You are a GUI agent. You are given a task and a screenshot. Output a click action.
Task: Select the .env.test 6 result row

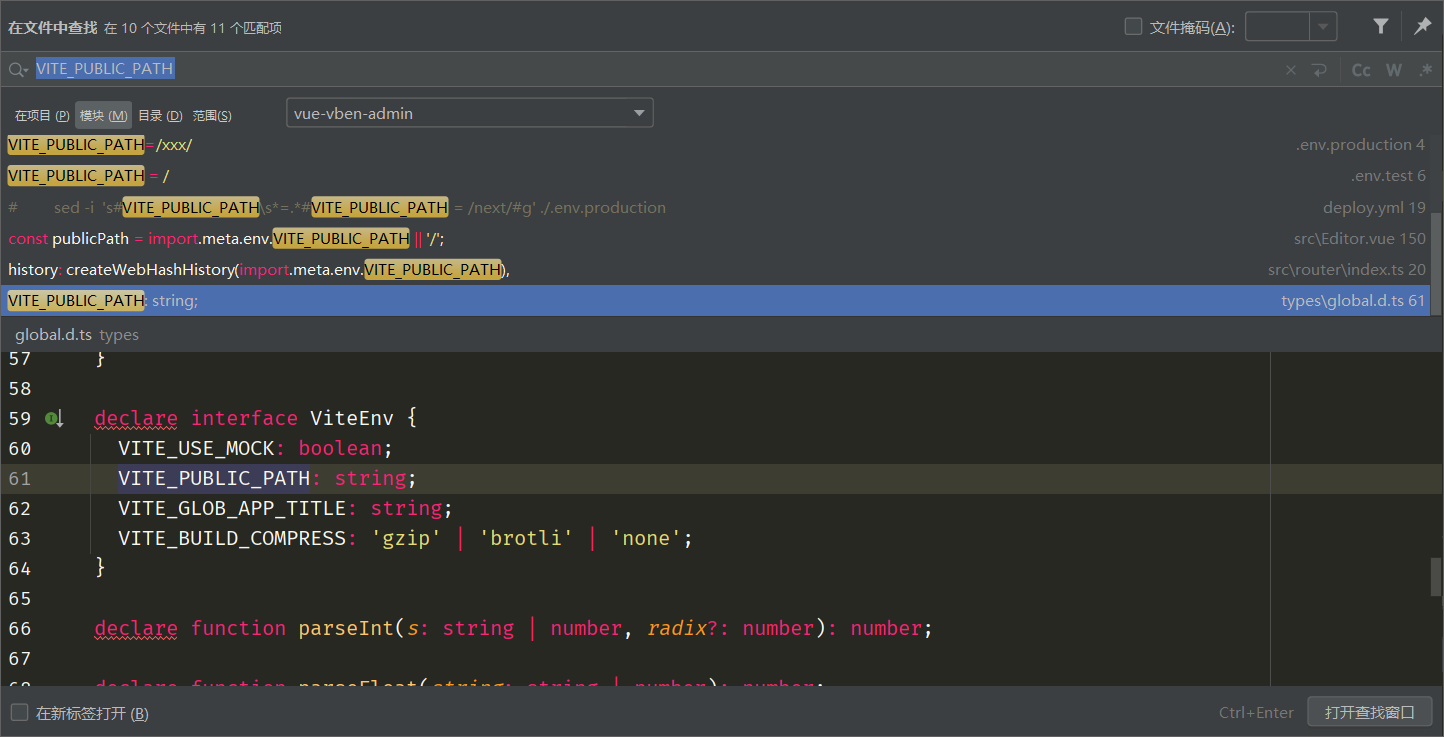pos(716,176)
